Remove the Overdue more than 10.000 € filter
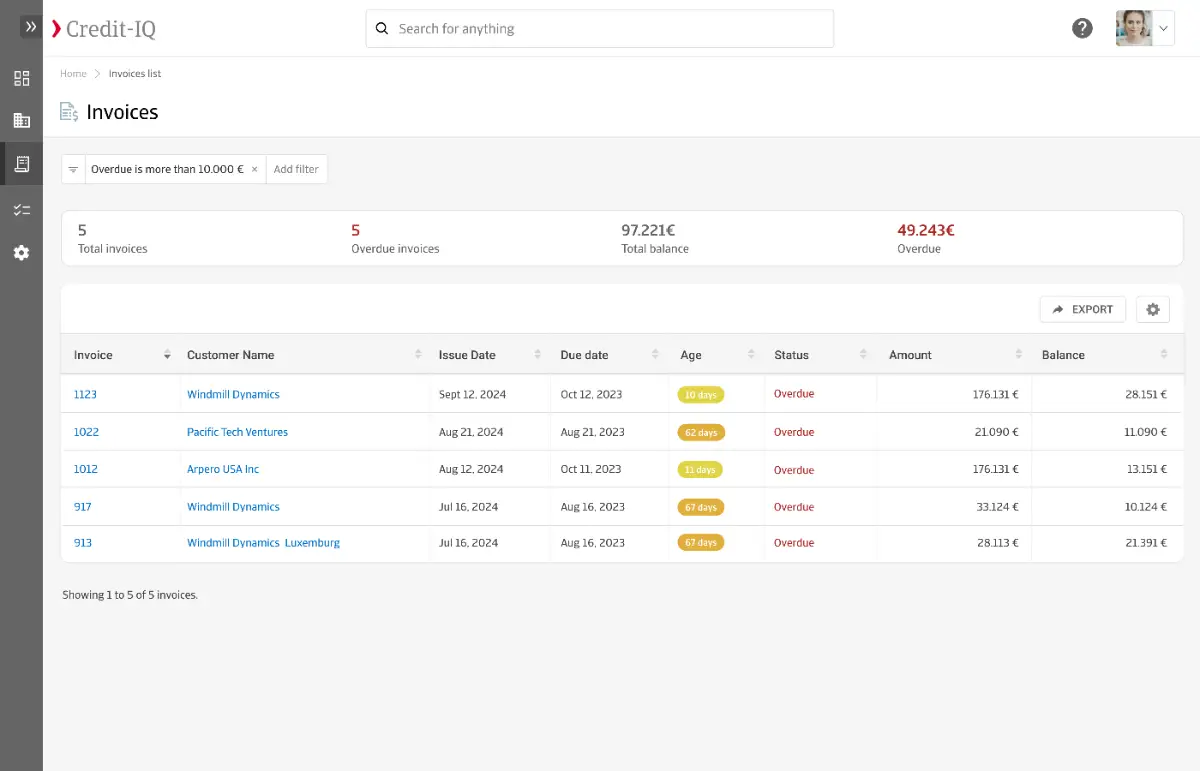This screenshot has width=1200, height=771. [254, 170]
